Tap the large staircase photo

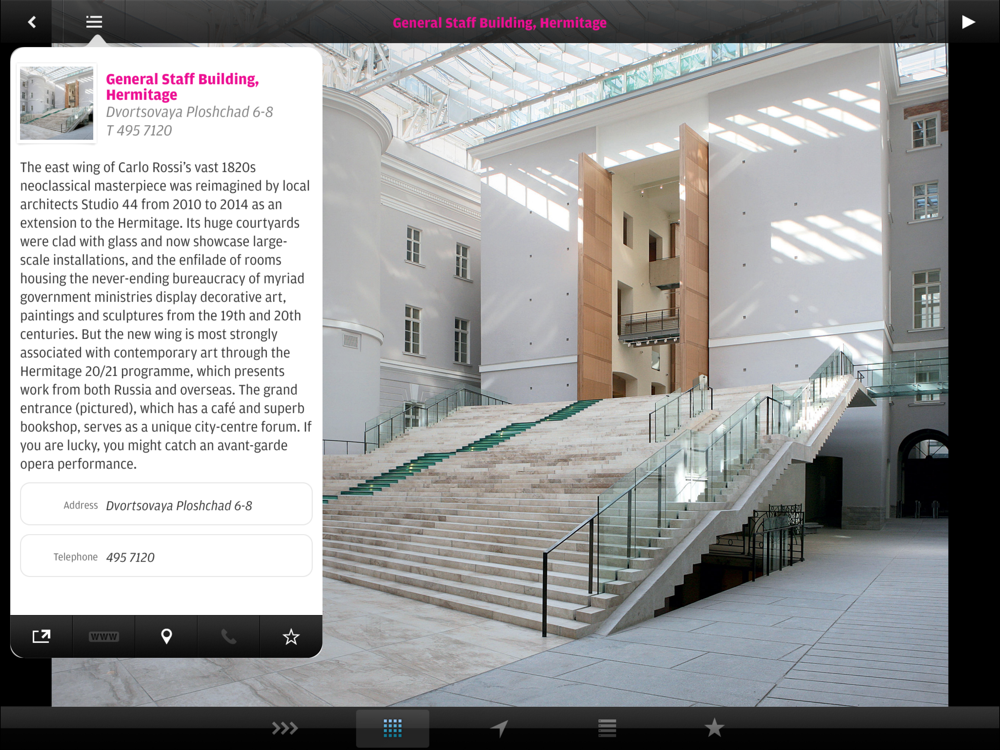pyautogui.click(x=635, y=374)
